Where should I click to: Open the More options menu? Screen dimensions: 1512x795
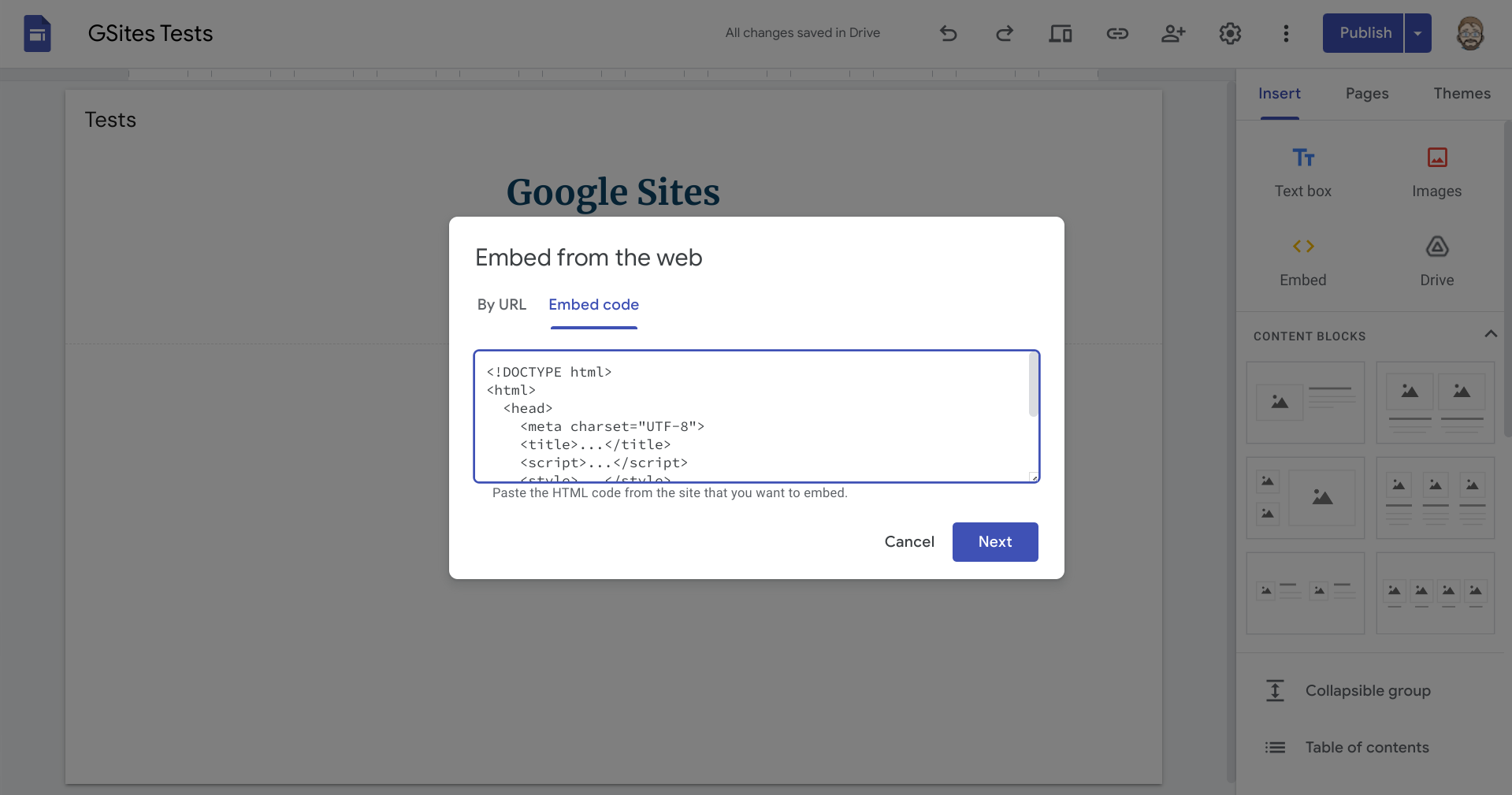point(1286,33)
